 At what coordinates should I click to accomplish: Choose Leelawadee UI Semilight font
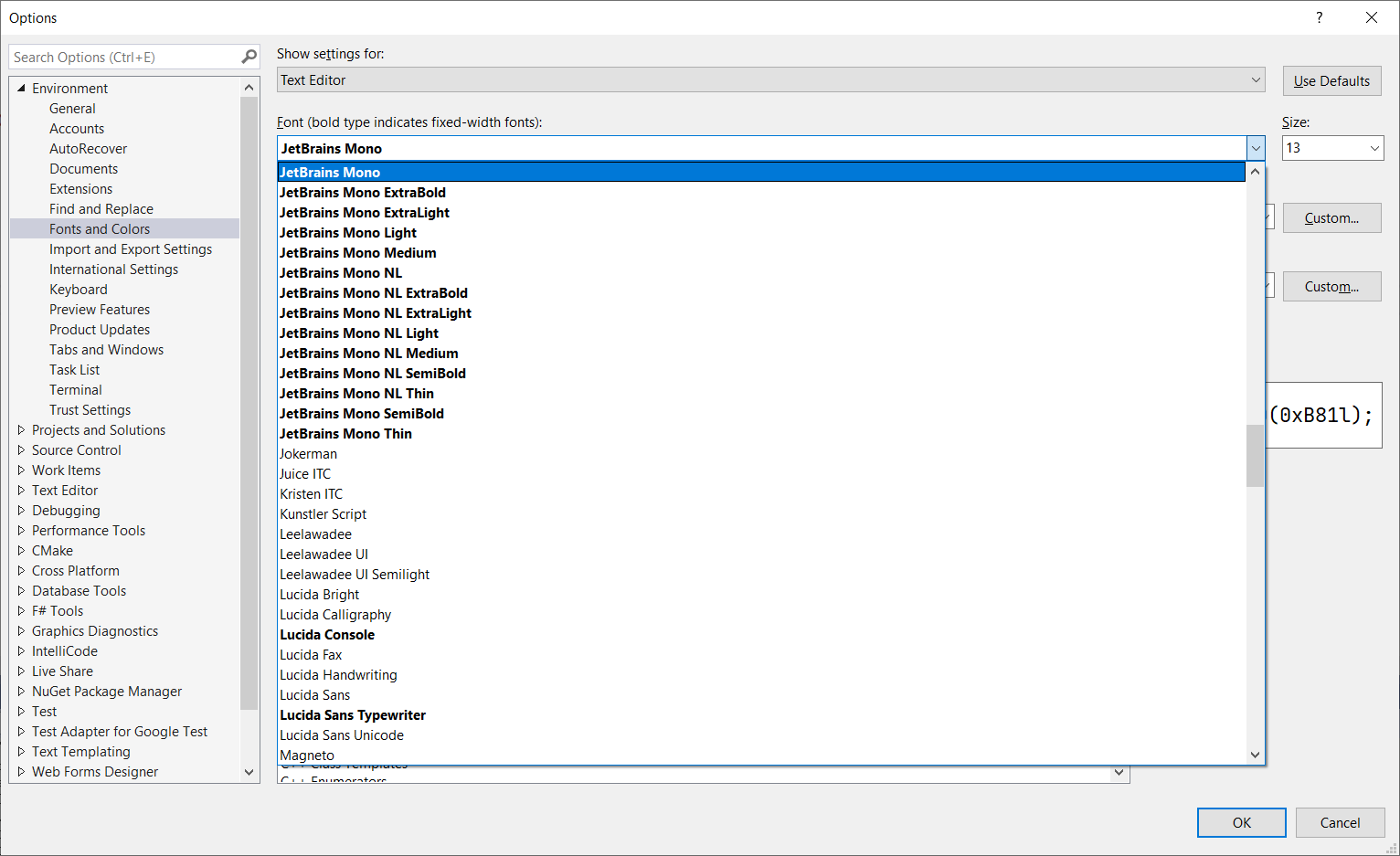tap(761, 574)
